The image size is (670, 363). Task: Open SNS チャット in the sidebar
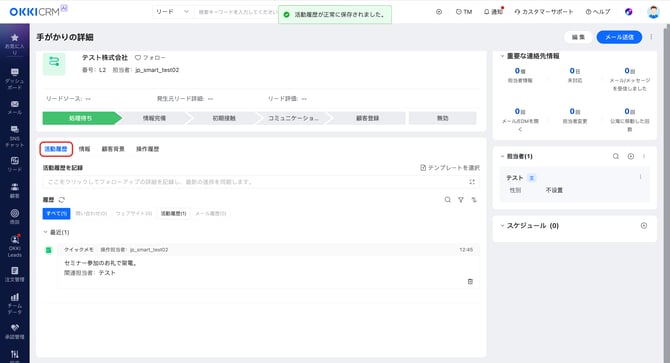click(15, 136)
